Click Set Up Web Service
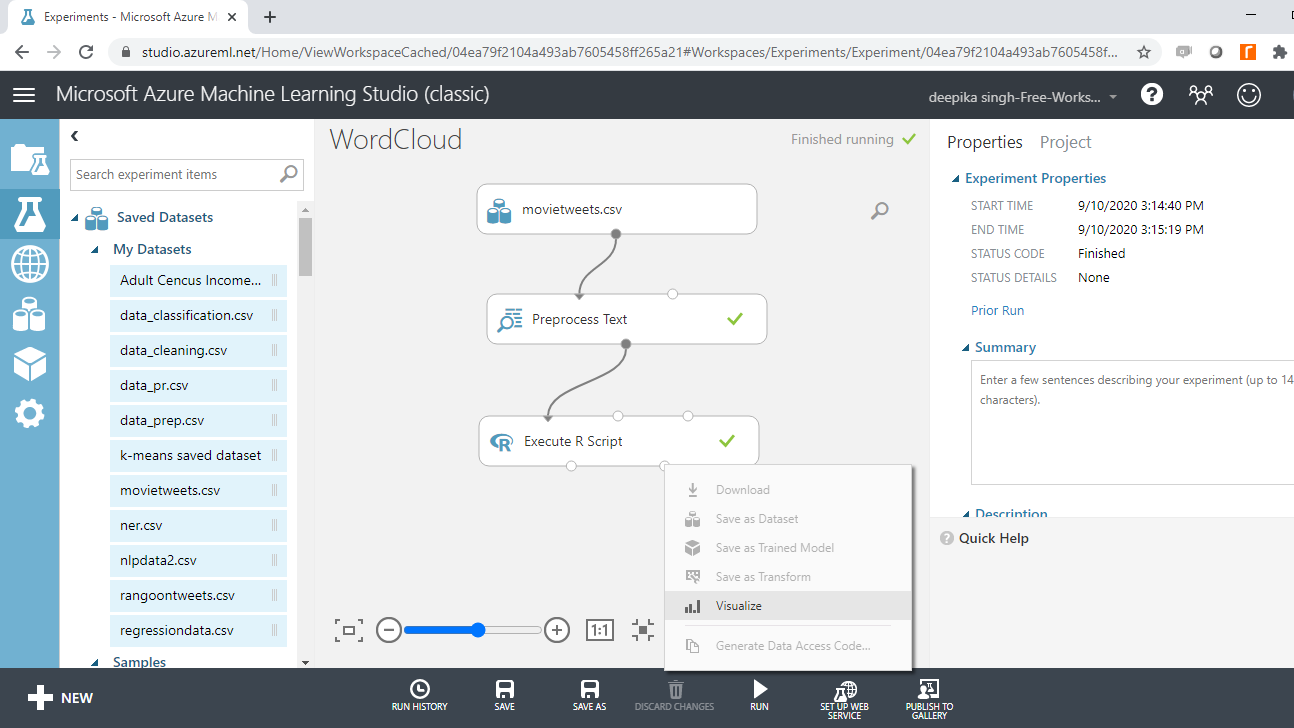The width and height of the screenshot is (1294, 728). coord(845,699)
